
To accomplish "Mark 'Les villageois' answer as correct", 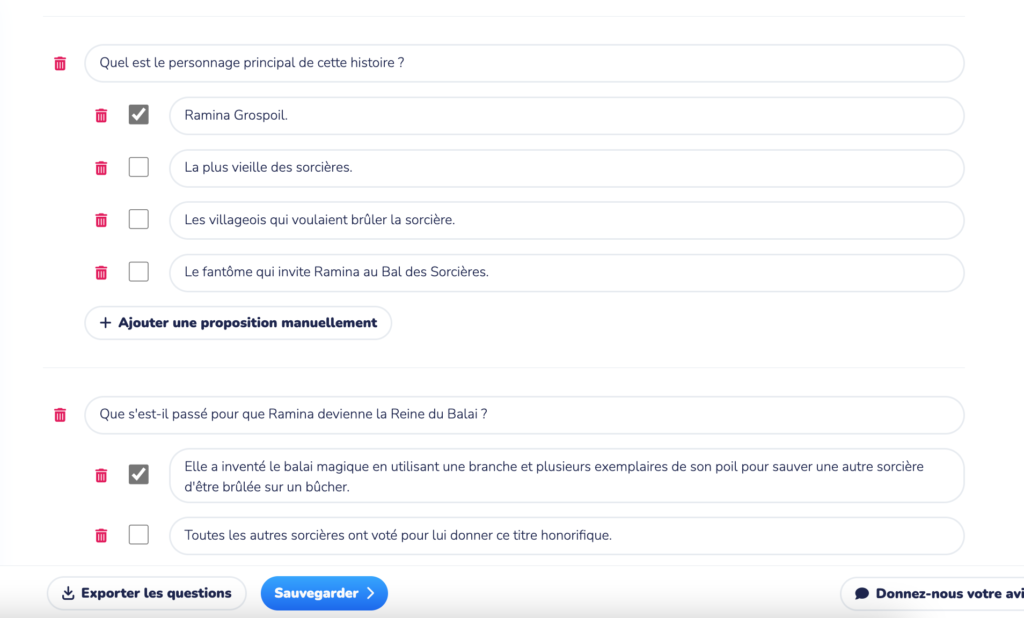I will pos(139,219).
